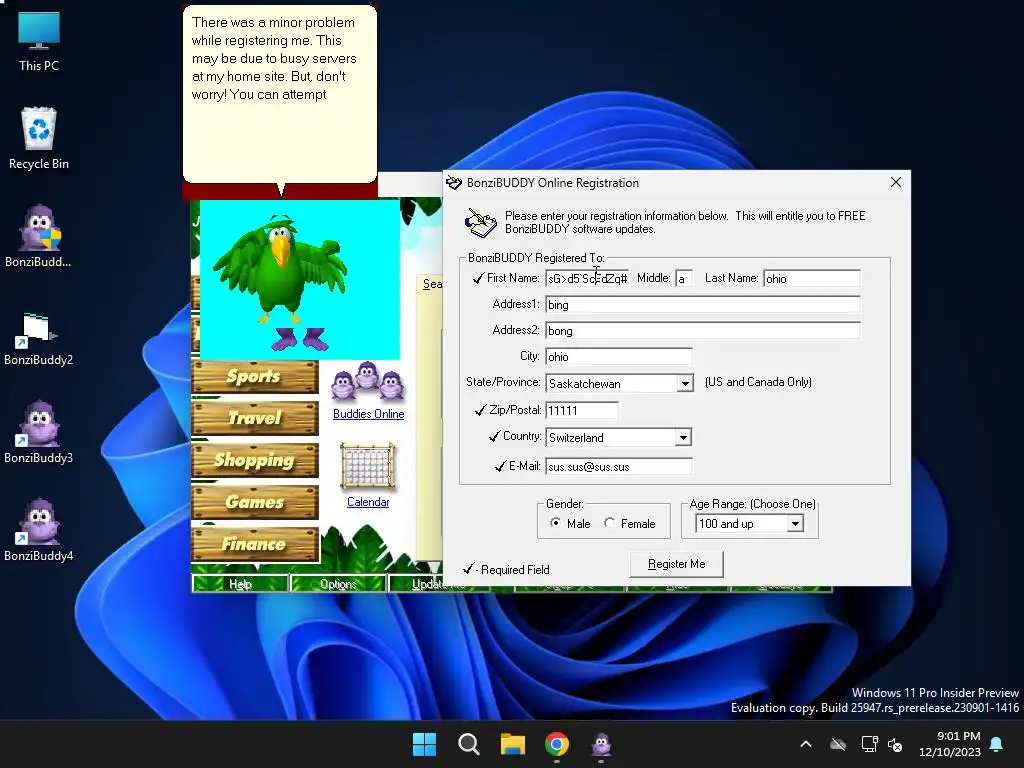
Task: Click the registration dialog's notepad icon
Action: [x=481, y=223]
